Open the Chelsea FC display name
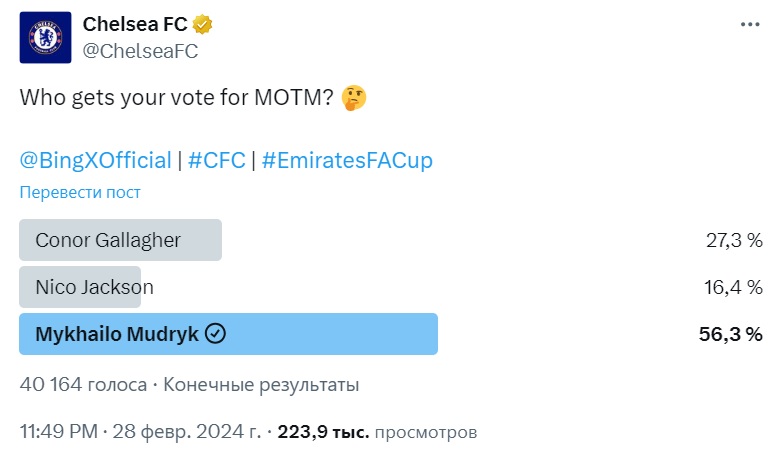This screenshot has width=784, height=464. click(x=135, y=24)
